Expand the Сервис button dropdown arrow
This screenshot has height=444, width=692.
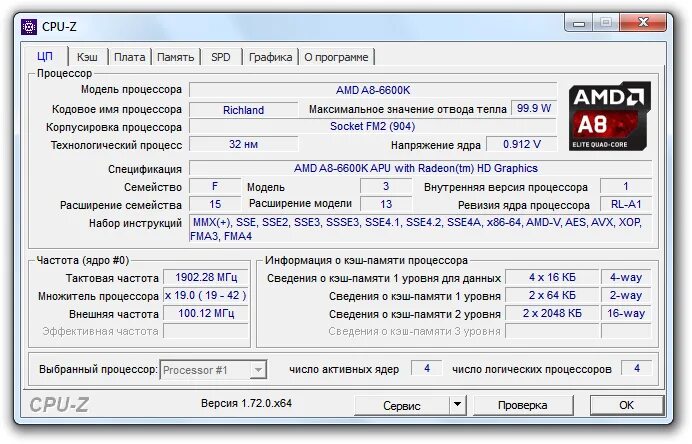(x=458, y=404)
